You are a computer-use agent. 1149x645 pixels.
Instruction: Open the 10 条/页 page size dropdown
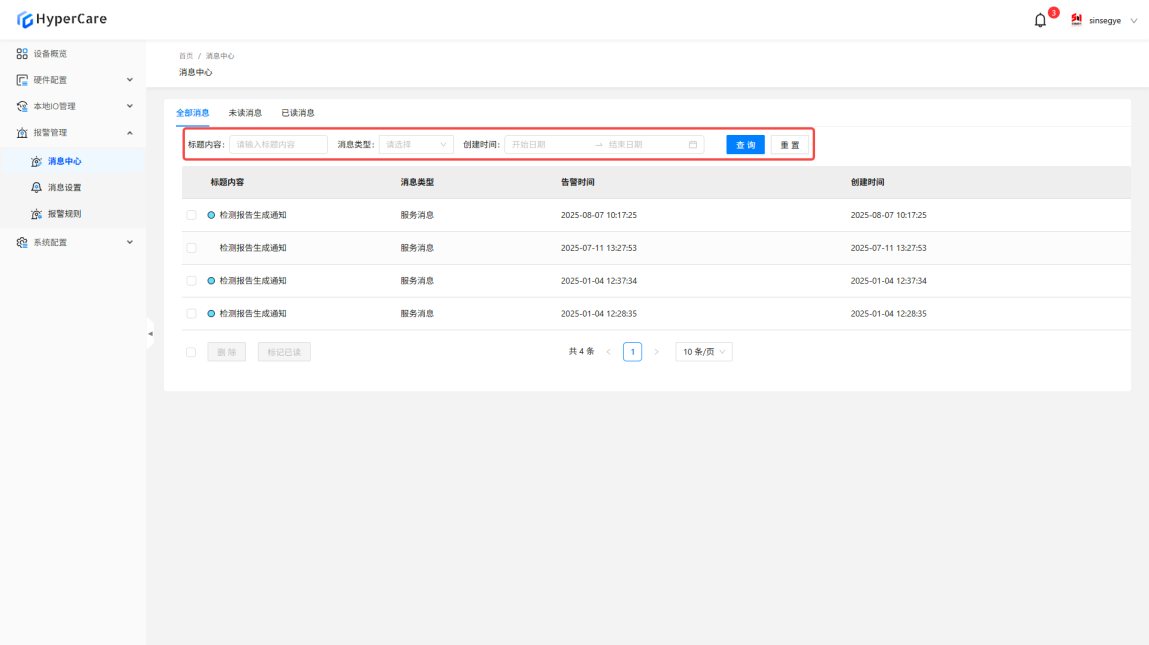[x=704, y=352]
